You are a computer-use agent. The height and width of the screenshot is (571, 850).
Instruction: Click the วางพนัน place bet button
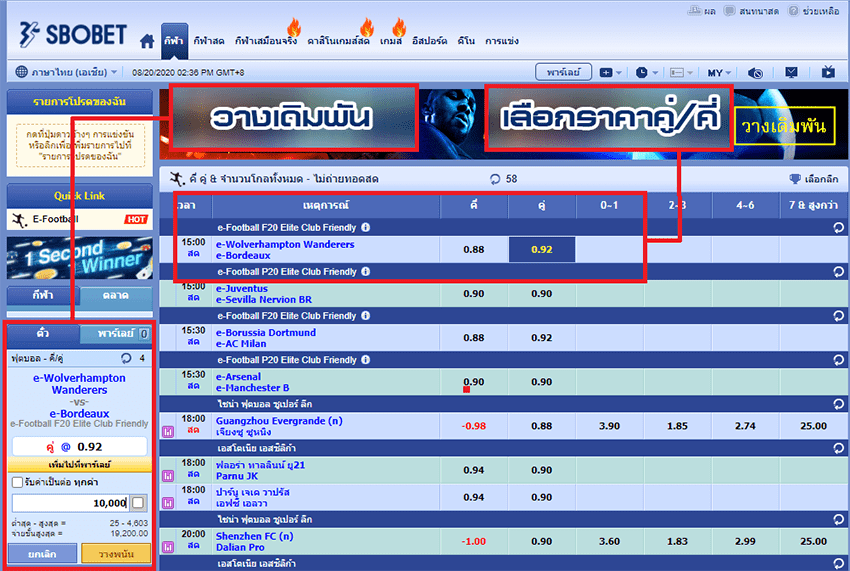tap(117, 554)
